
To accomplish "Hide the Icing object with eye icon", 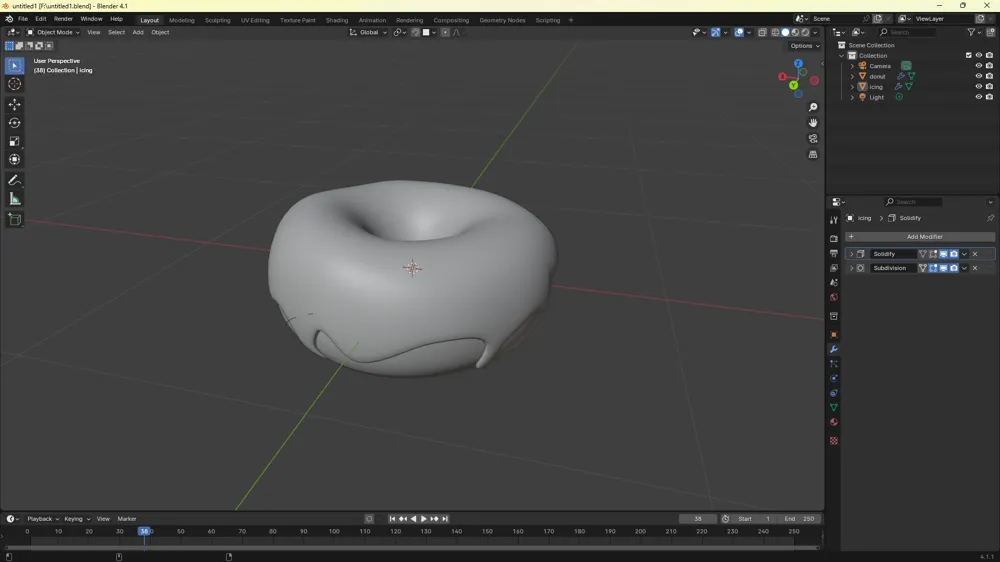I will click(978, 86).
